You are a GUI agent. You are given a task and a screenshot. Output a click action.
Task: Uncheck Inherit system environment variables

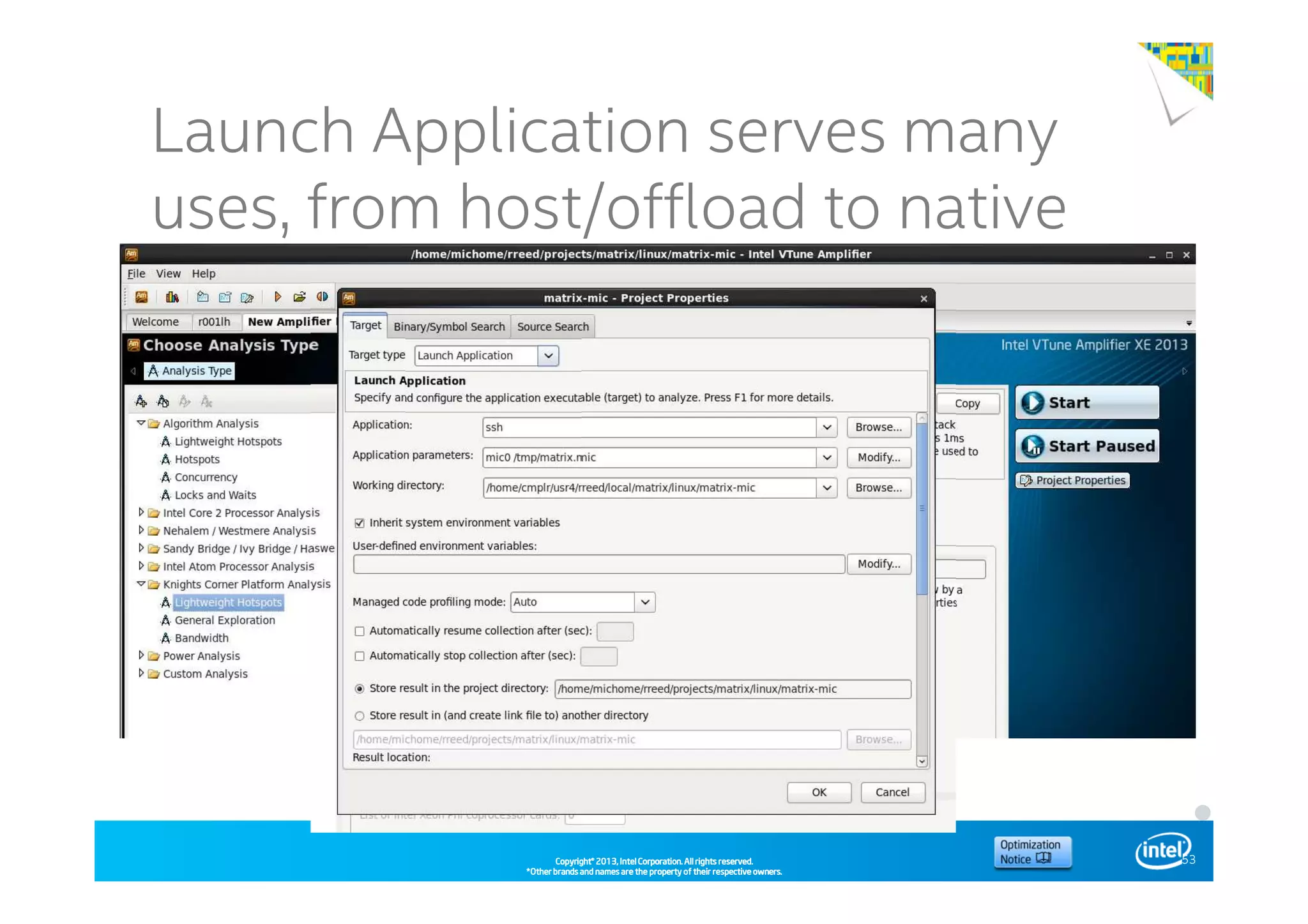[x=360, y=523]
